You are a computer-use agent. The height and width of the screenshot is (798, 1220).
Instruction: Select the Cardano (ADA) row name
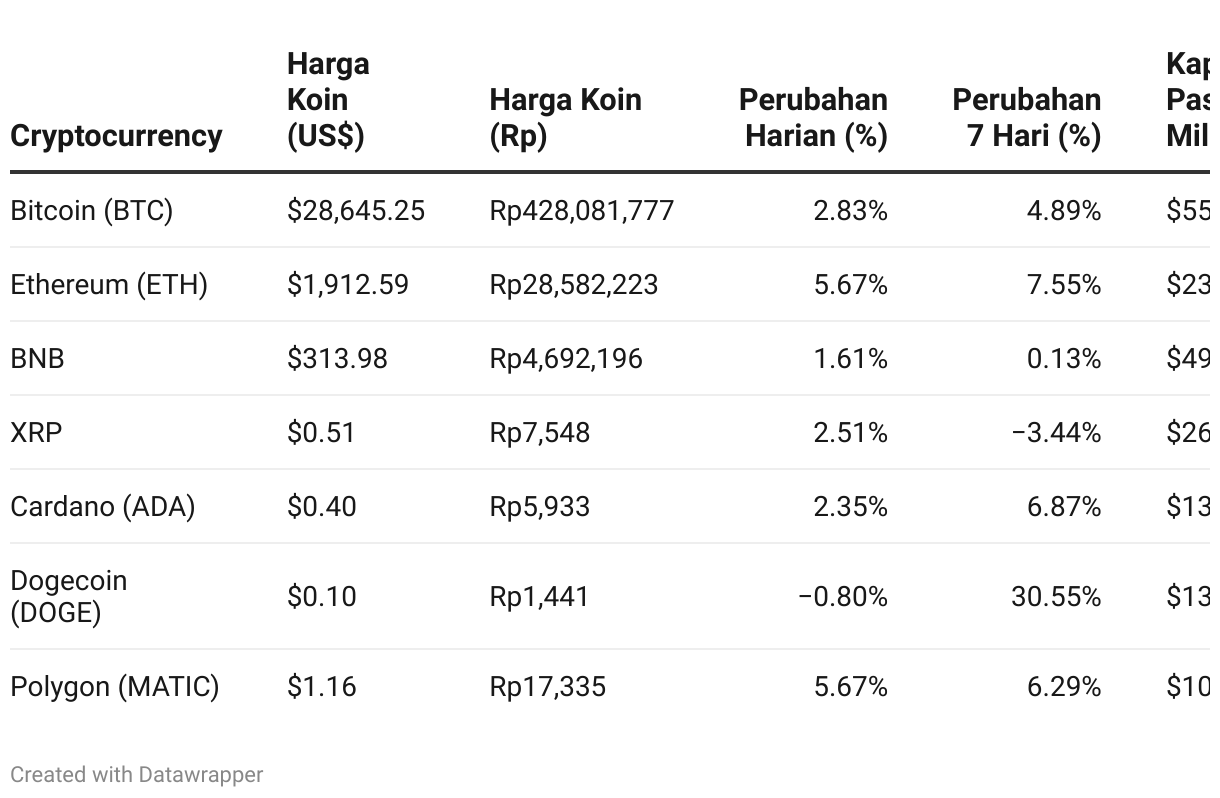tap(103, 507)
